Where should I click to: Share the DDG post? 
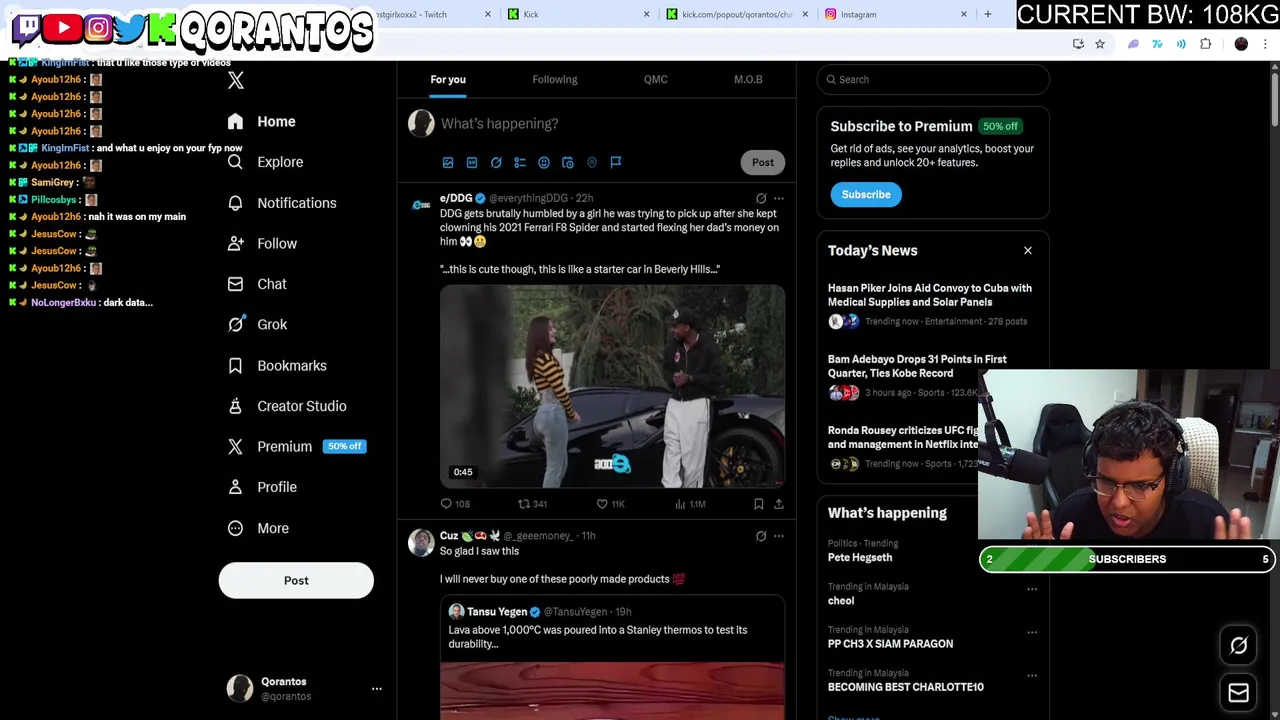[779, 504]
